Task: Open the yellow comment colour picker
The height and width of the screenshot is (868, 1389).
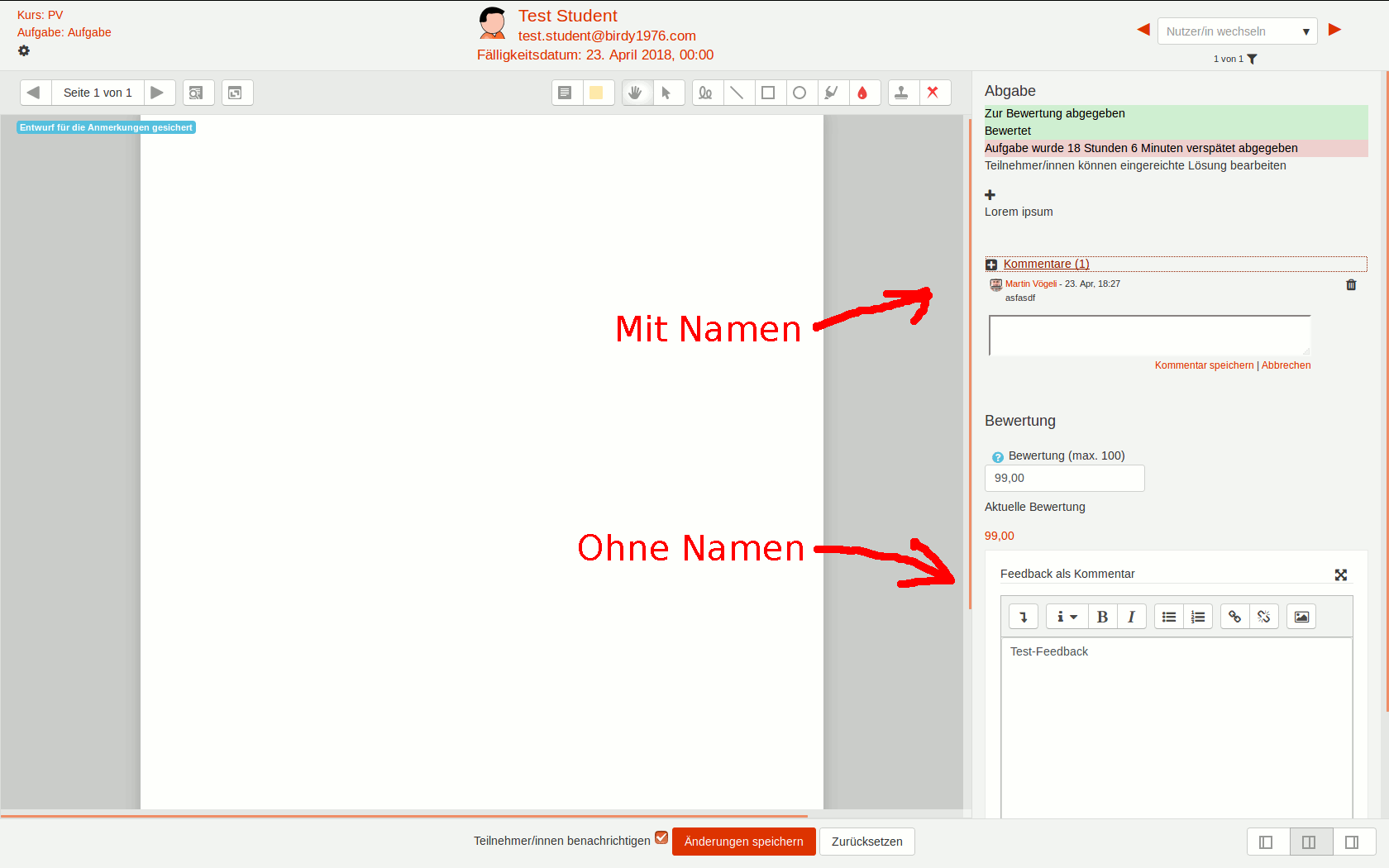Action: tap(596, 93)
